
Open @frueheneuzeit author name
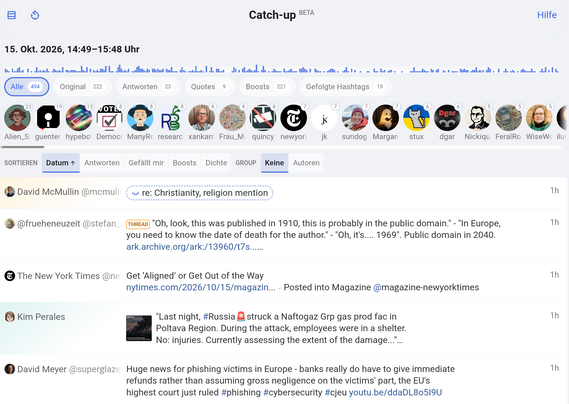click(49, 224)
